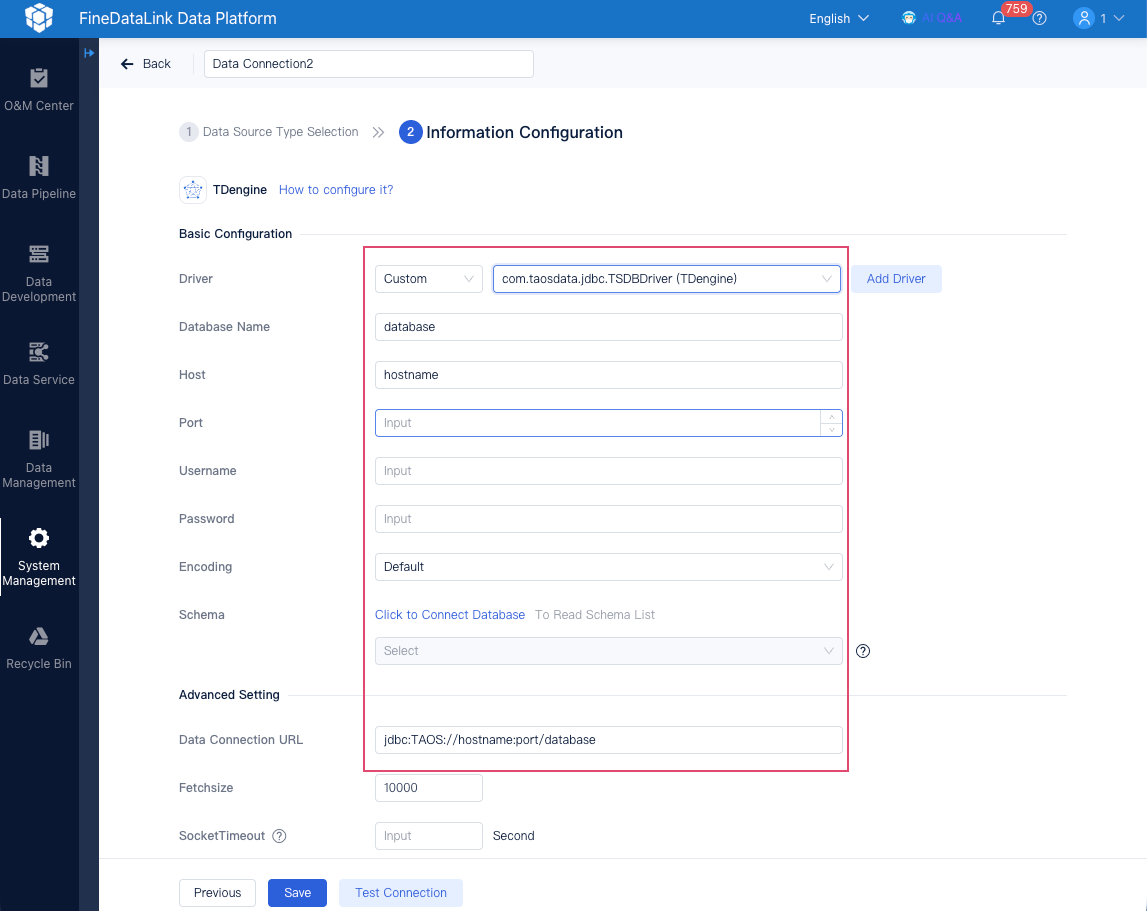The height and width of the screenshot is (911, 1147).
Task: Open AI Q&A assistant
Action: click(x=932, y=18)
